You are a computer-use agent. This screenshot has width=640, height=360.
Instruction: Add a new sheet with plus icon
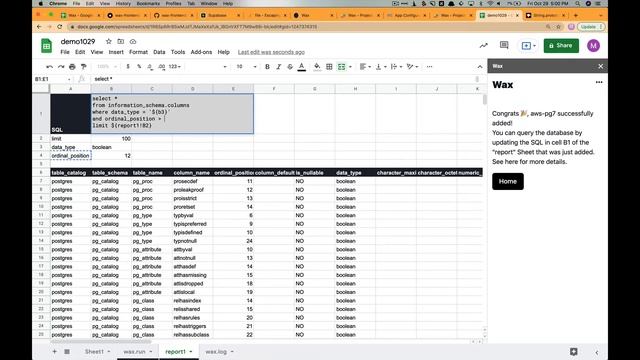pos(54,351)
